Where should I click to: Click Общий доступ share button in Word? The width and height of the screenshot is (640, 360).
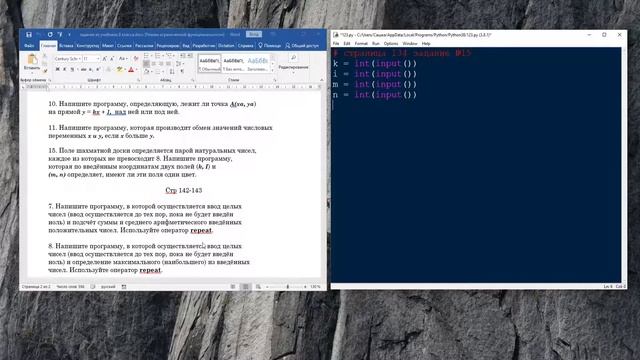click(302, 46)
